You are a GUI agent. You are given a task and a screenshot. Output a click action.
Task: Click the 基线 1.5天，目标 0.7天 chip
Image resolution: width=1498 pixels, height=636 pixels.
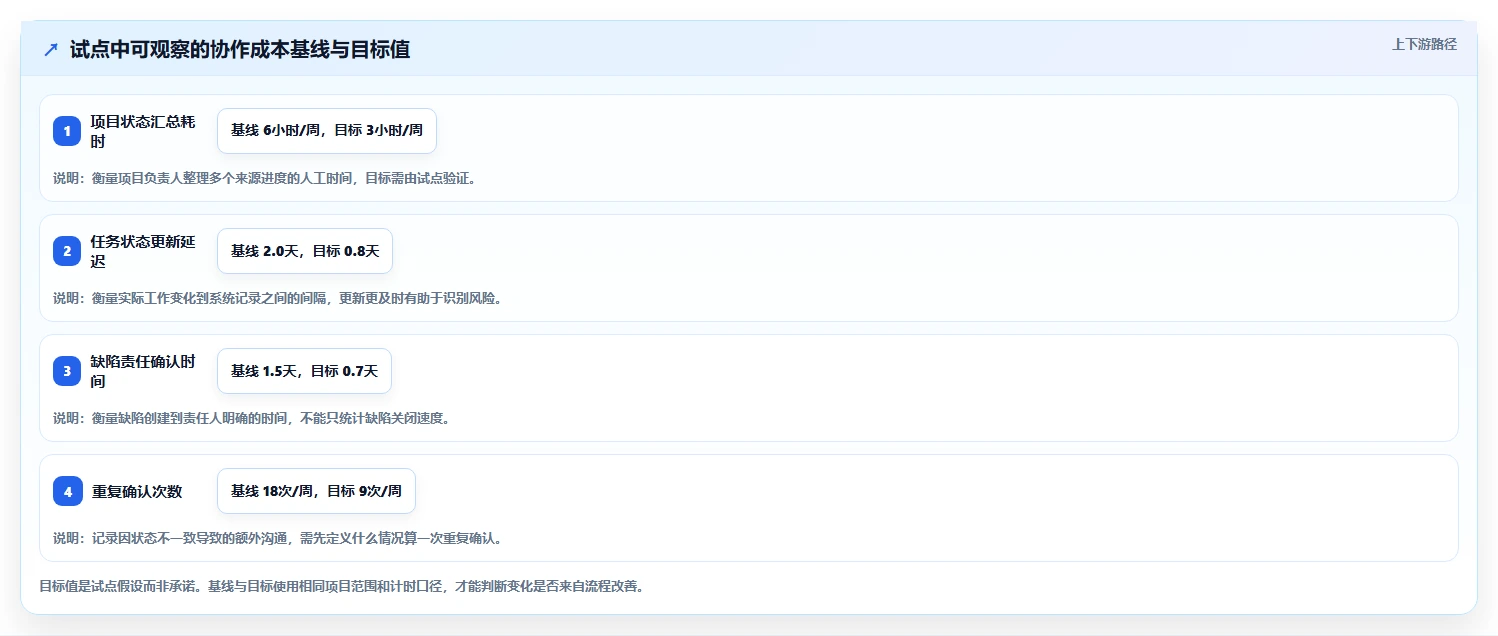pos(304,371)
